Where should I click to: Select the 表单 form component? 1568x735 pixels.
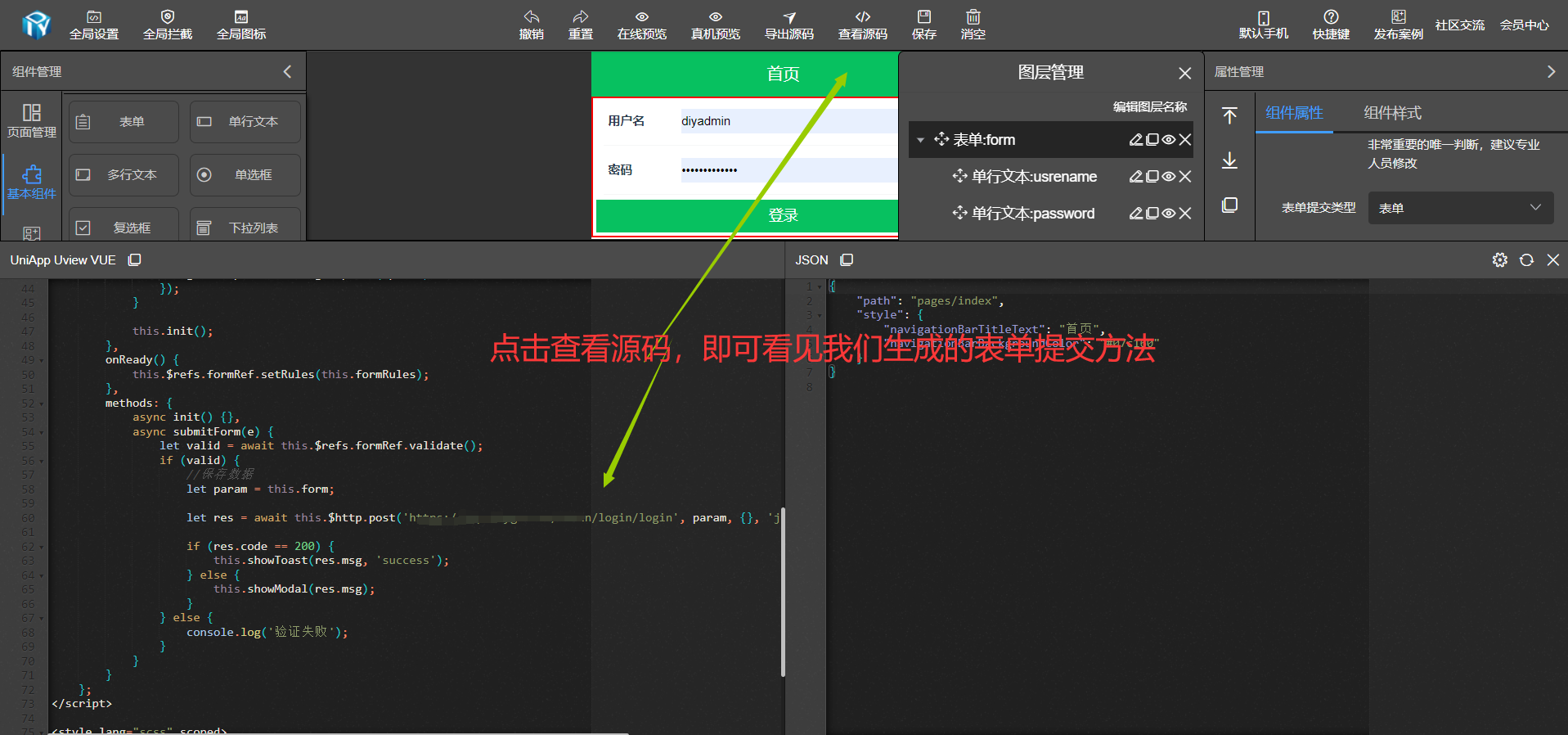pos(124,122)
